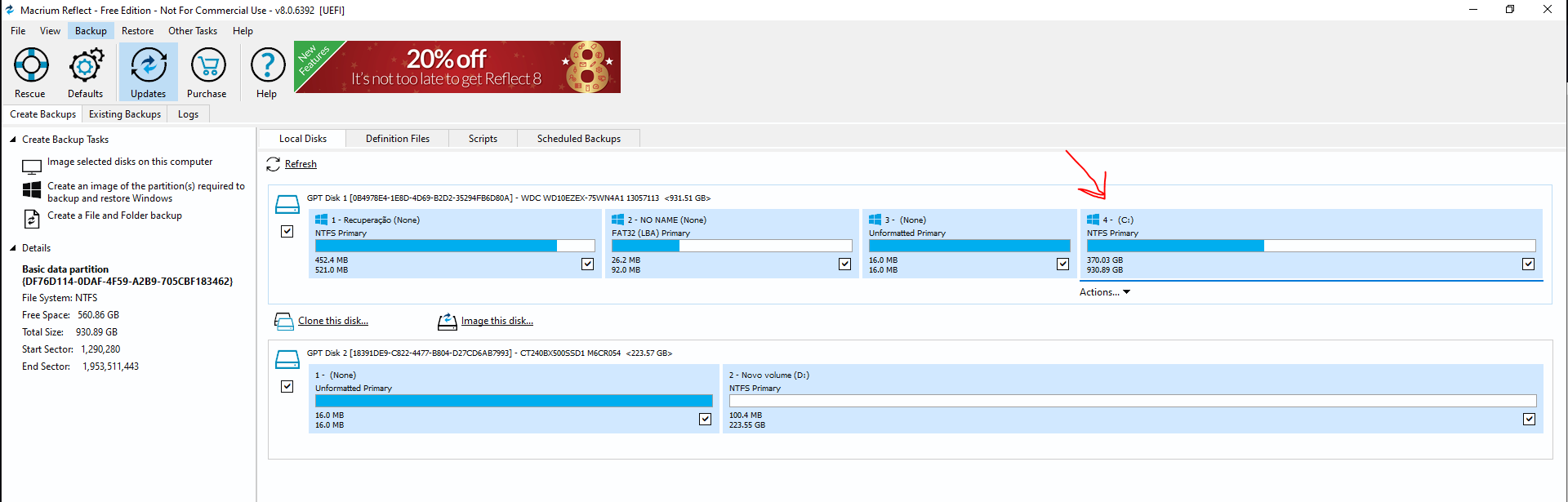1568x502 pixels.
Task: Click the Refresh circular arrow icon
Action: [x=274, y=165]
